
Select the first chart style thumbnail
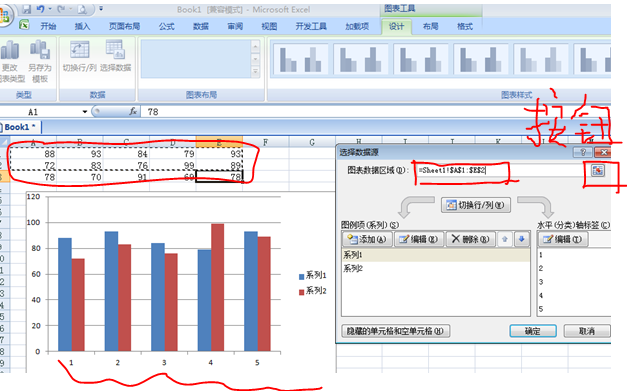click(x=300, y=60)
